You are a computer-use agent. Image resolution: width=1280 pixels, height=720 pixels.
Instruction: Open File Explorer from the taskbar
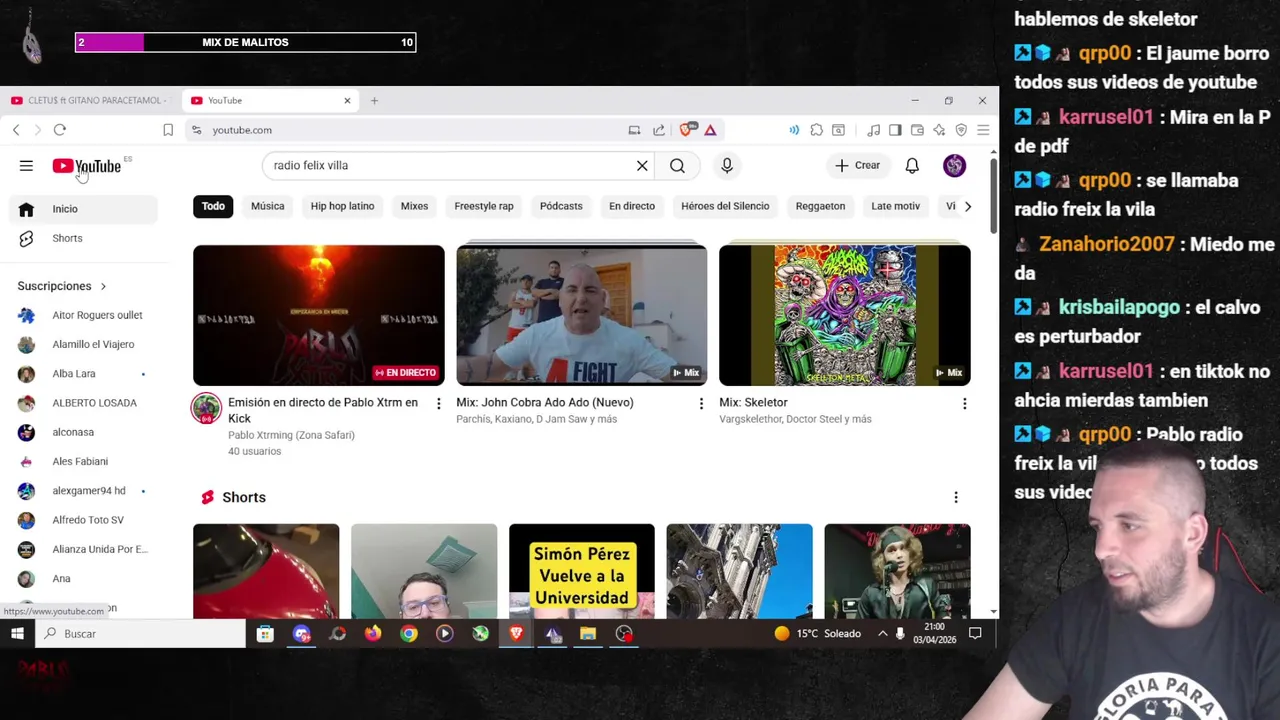point(588,633)
